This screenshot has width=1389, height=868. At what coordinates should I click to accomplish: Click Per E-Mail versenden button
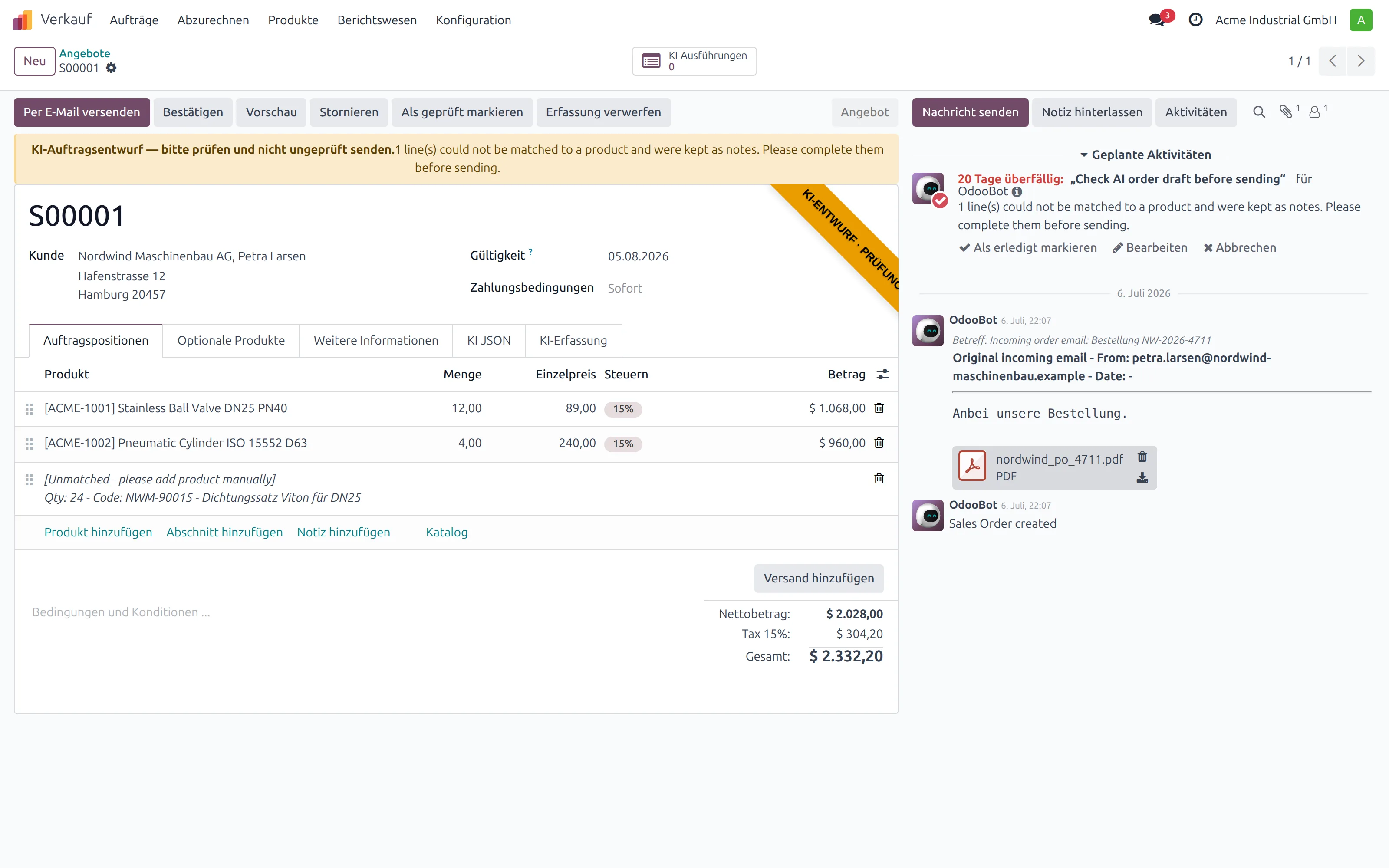coord(82,112)
